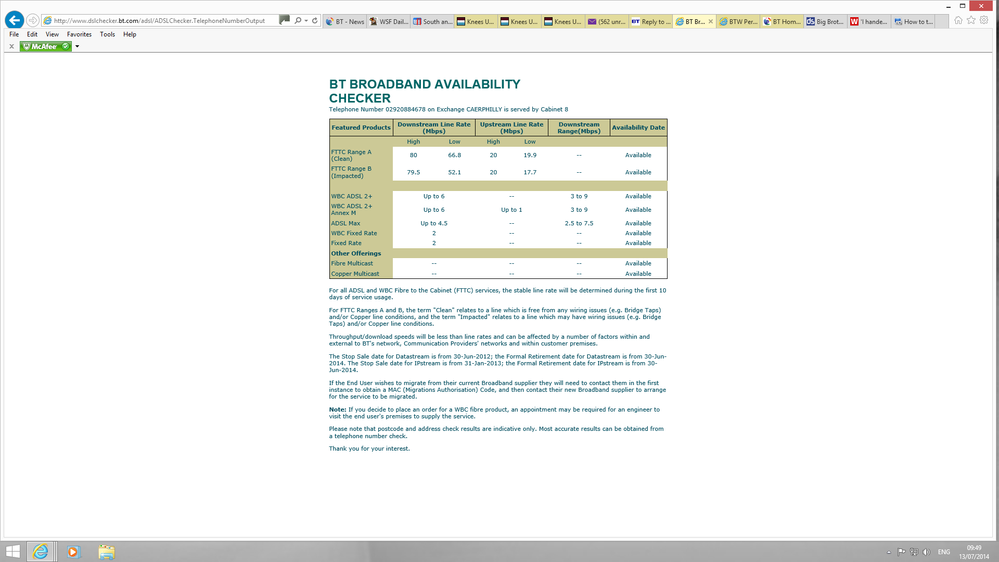The height and width of the screenshot is (562, 999).
Task: Switch to the BT - News tab
Action: pos(345,22)
